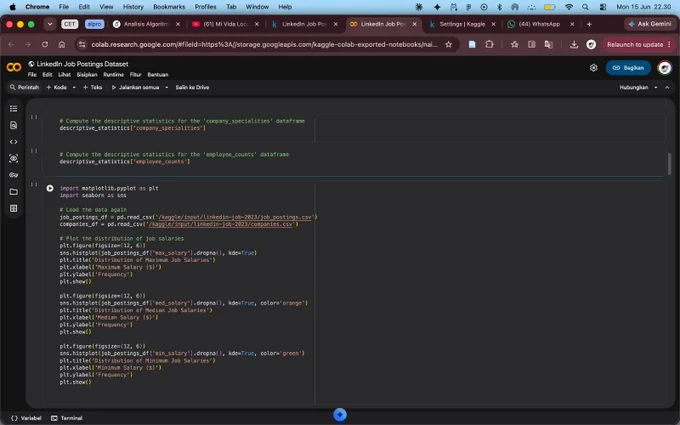Open macOS Spotlight search
The height and width of the screenshot is (425, 680).
click(x=585, y=7)
